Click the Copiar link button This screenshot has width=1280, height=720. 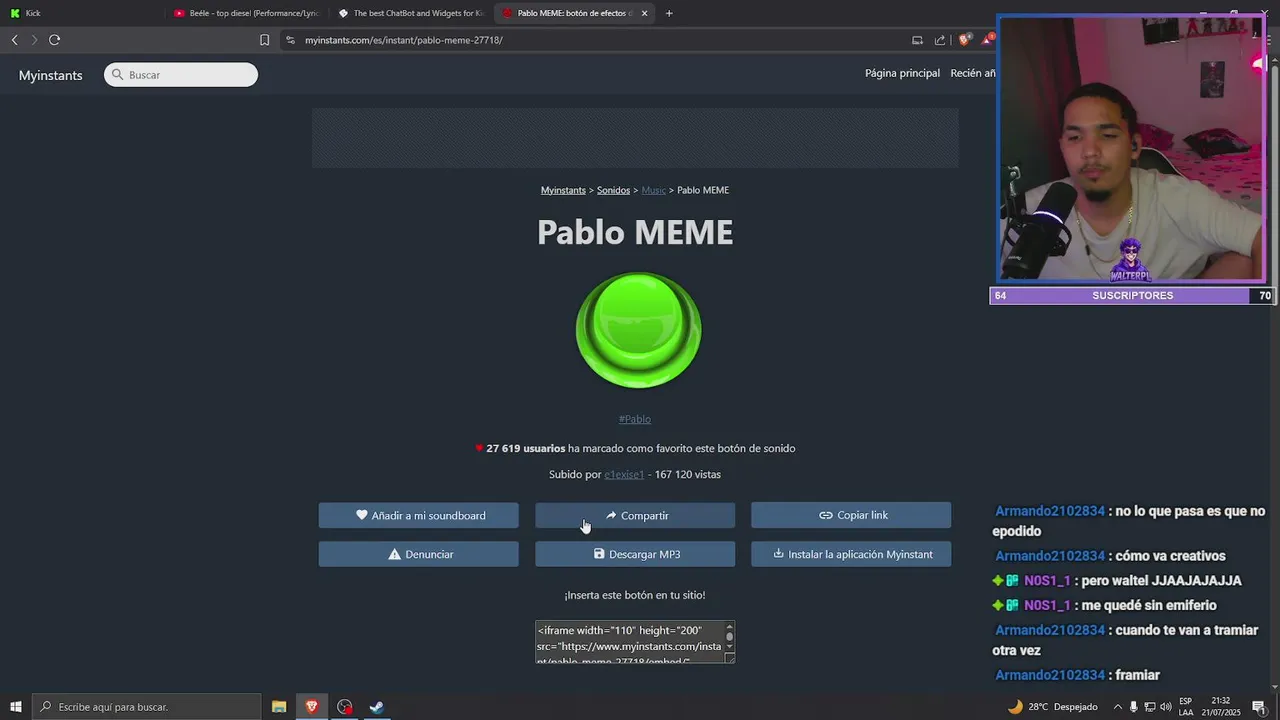pos(851,515)
